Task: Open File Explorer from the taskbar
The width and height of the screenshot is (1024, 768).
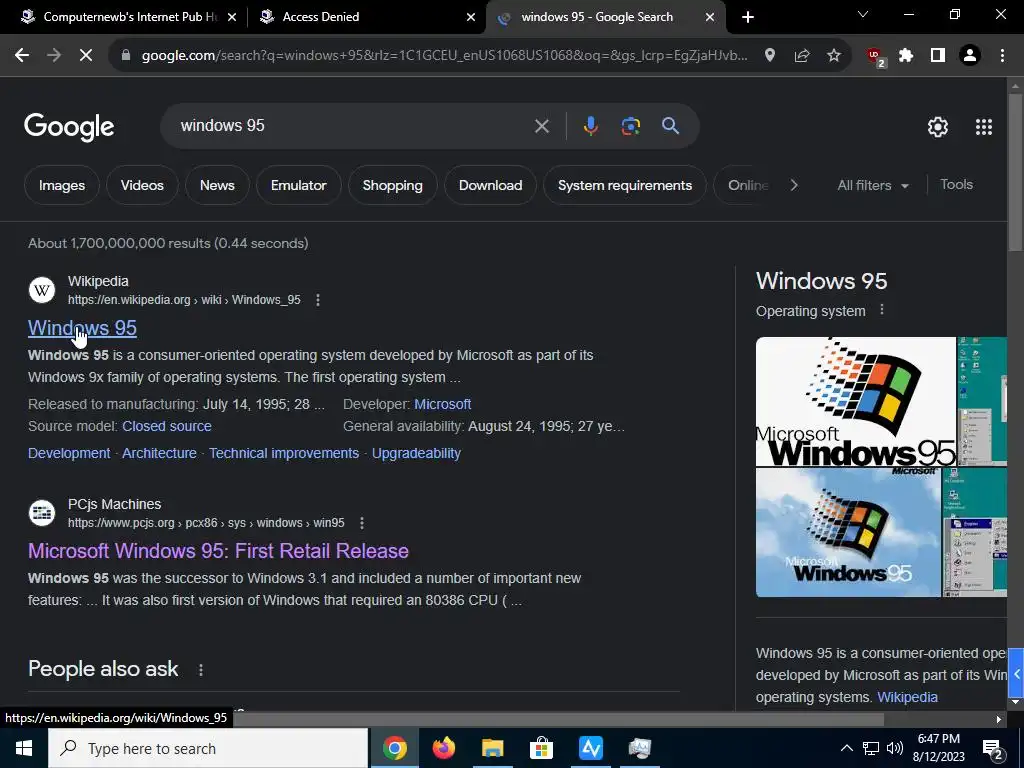Action: click(492, 748)
